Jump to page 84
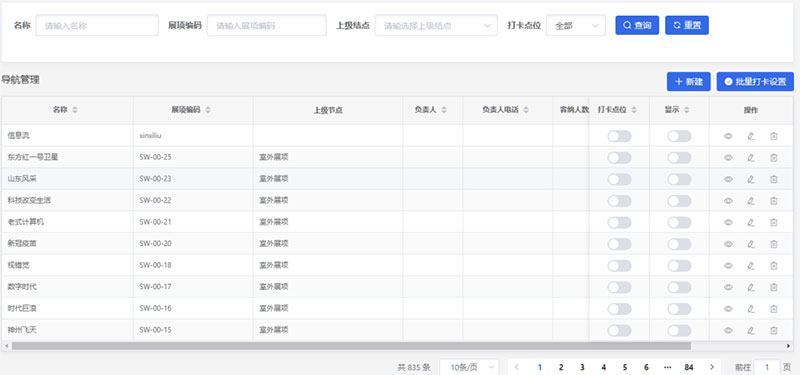The width and height of the screenshot is (800, 375). click(x=689, y=367)
